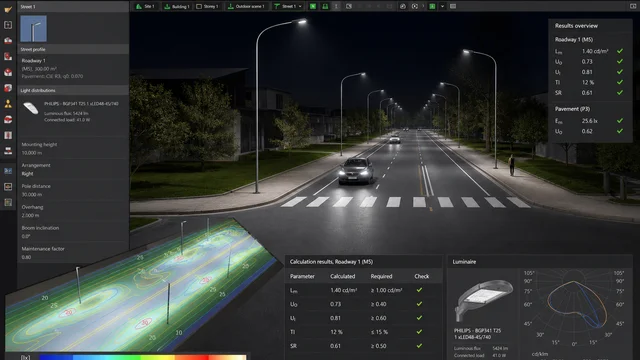Open the monitor-shaped sidebar icon
The image size is (640, 360).
click(x=8, y=187)
